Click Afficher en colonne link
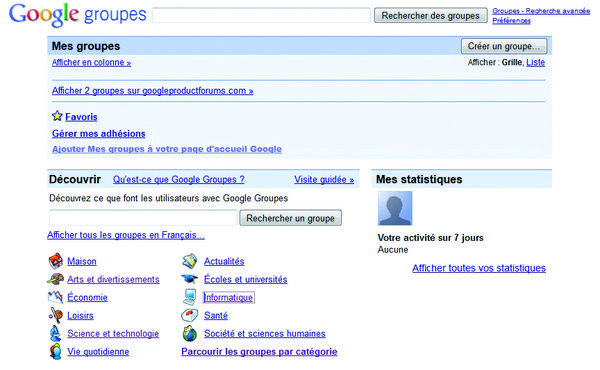 pos(91,62)
